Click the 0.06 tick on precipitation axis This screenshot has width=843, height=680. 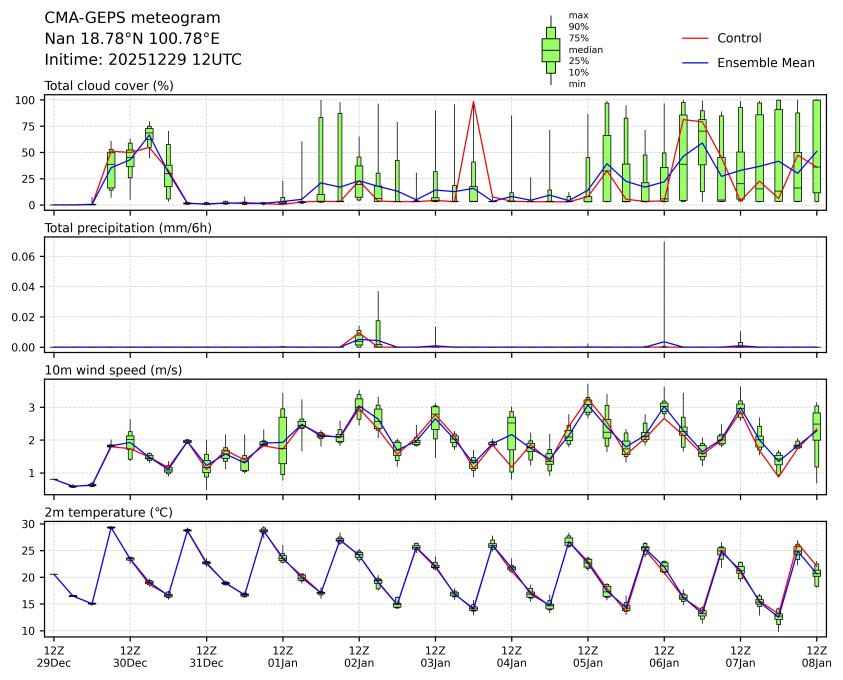point(26,257)
